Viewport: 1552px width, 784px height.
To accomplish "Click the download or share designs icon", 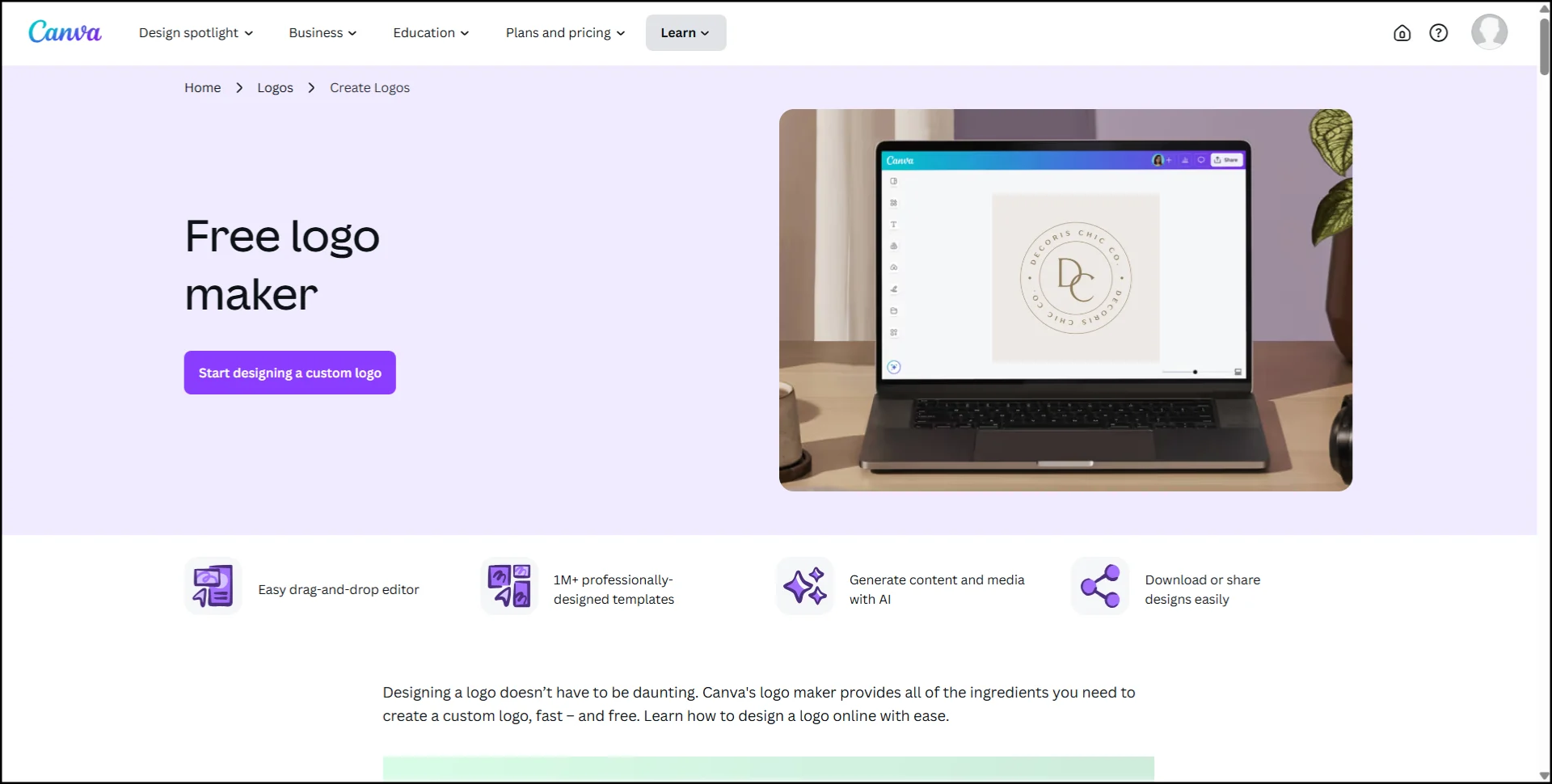I will (1099, 586).
